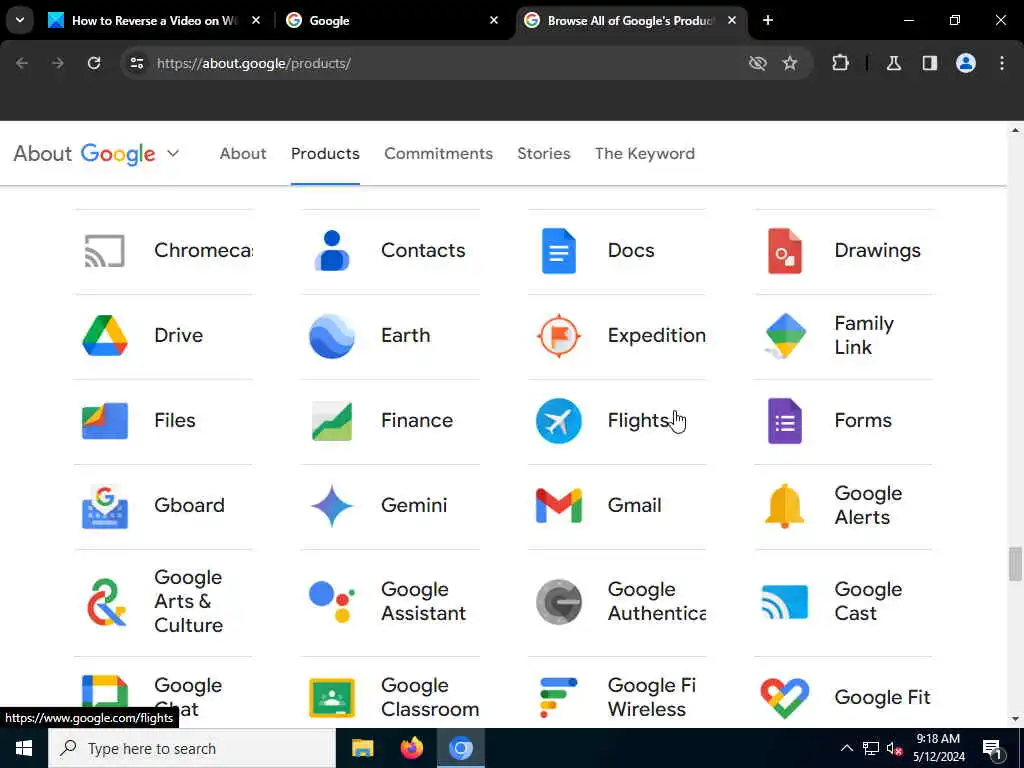Toggle the browser side panel

[930, 63]
